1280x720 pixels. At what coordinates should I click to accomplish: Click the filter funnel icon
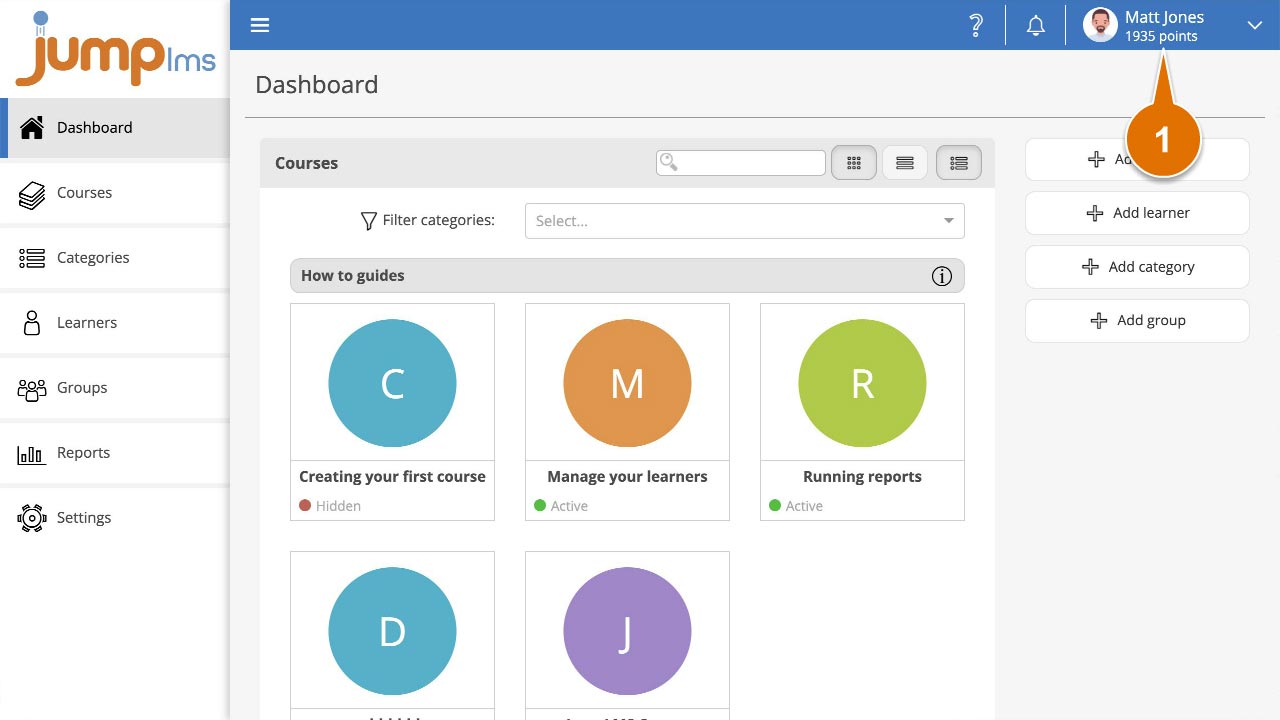pos(368,221)
